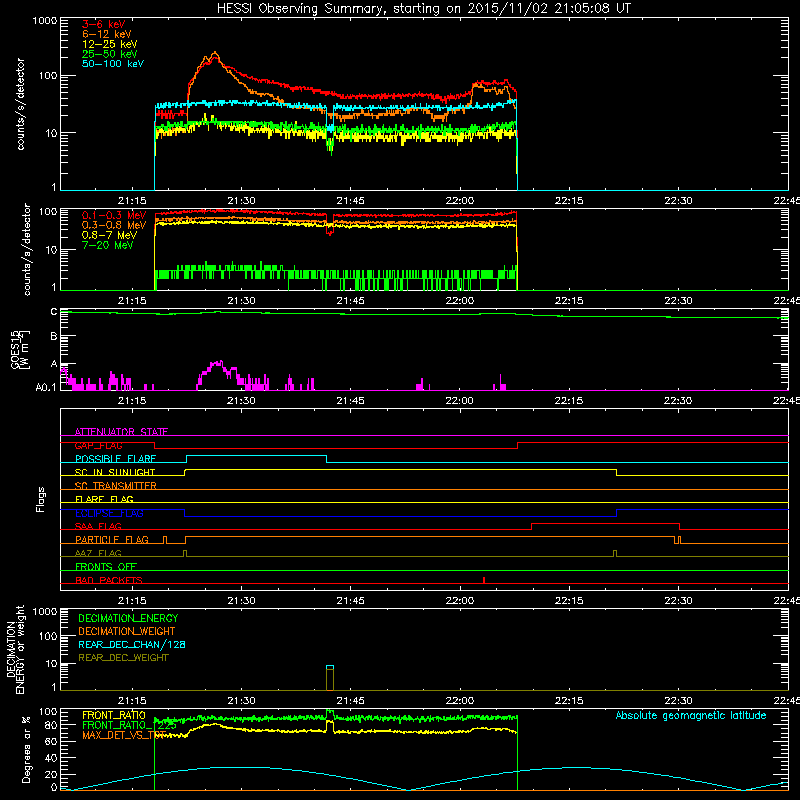Viewport: 800px width, 800px height.
Task: Click the A0.1 tick label on GOES panel
Action: [46, 388]
